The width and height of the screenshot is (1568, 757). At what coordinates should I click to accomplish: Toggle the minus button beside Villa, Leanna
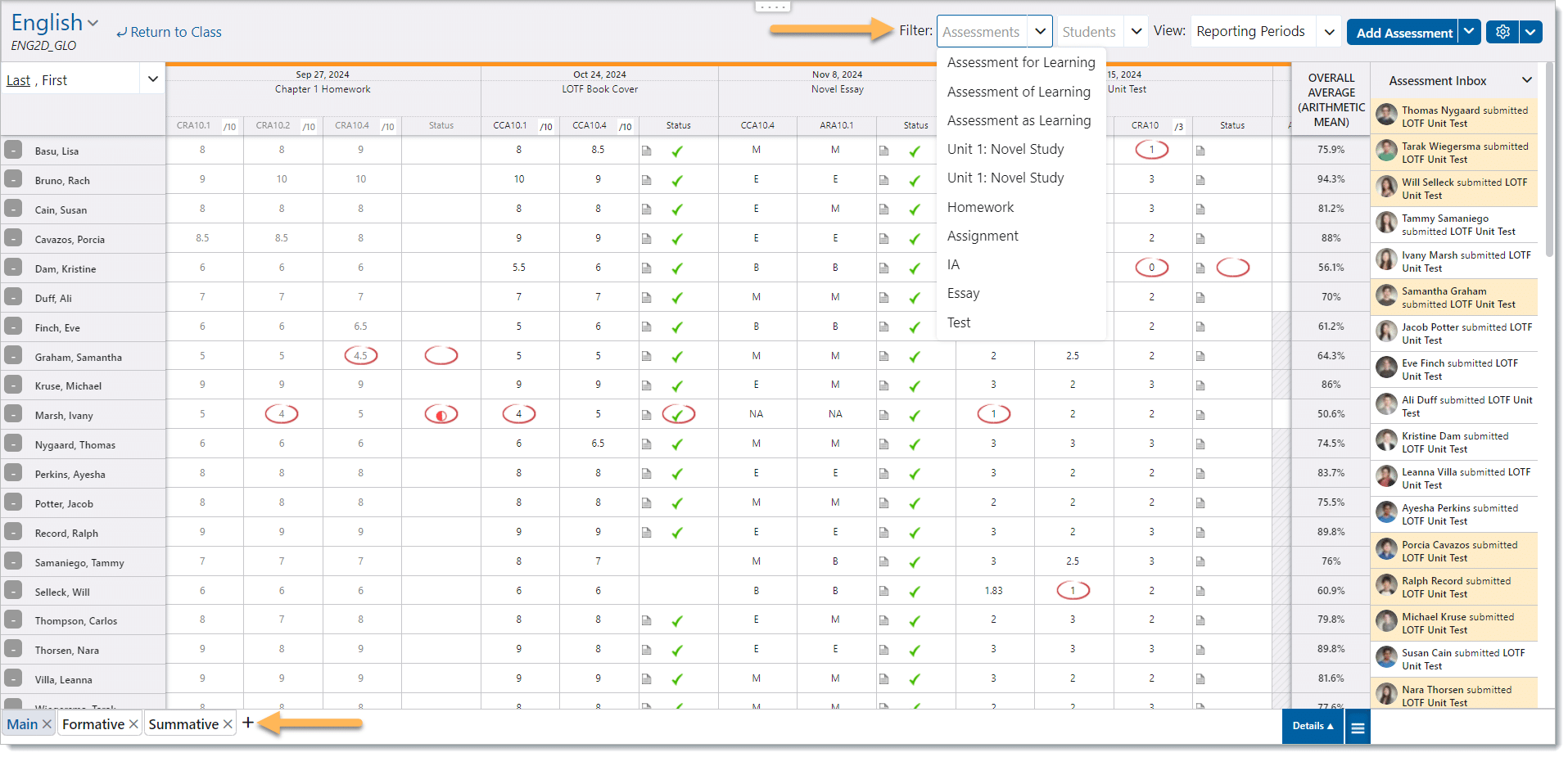pyautogui.click(x=13, y=678)
